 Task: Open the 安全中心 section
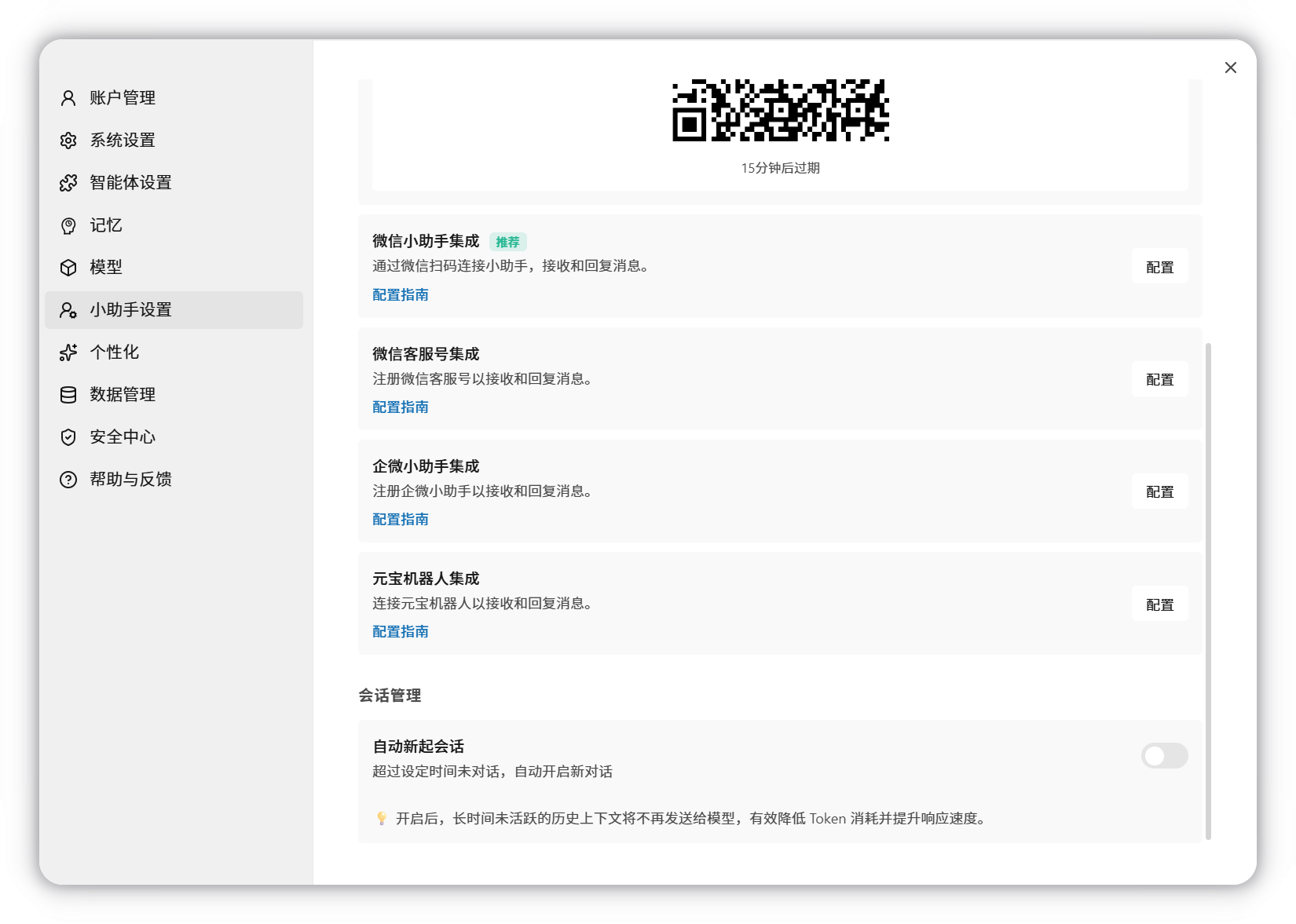(174, 437)
